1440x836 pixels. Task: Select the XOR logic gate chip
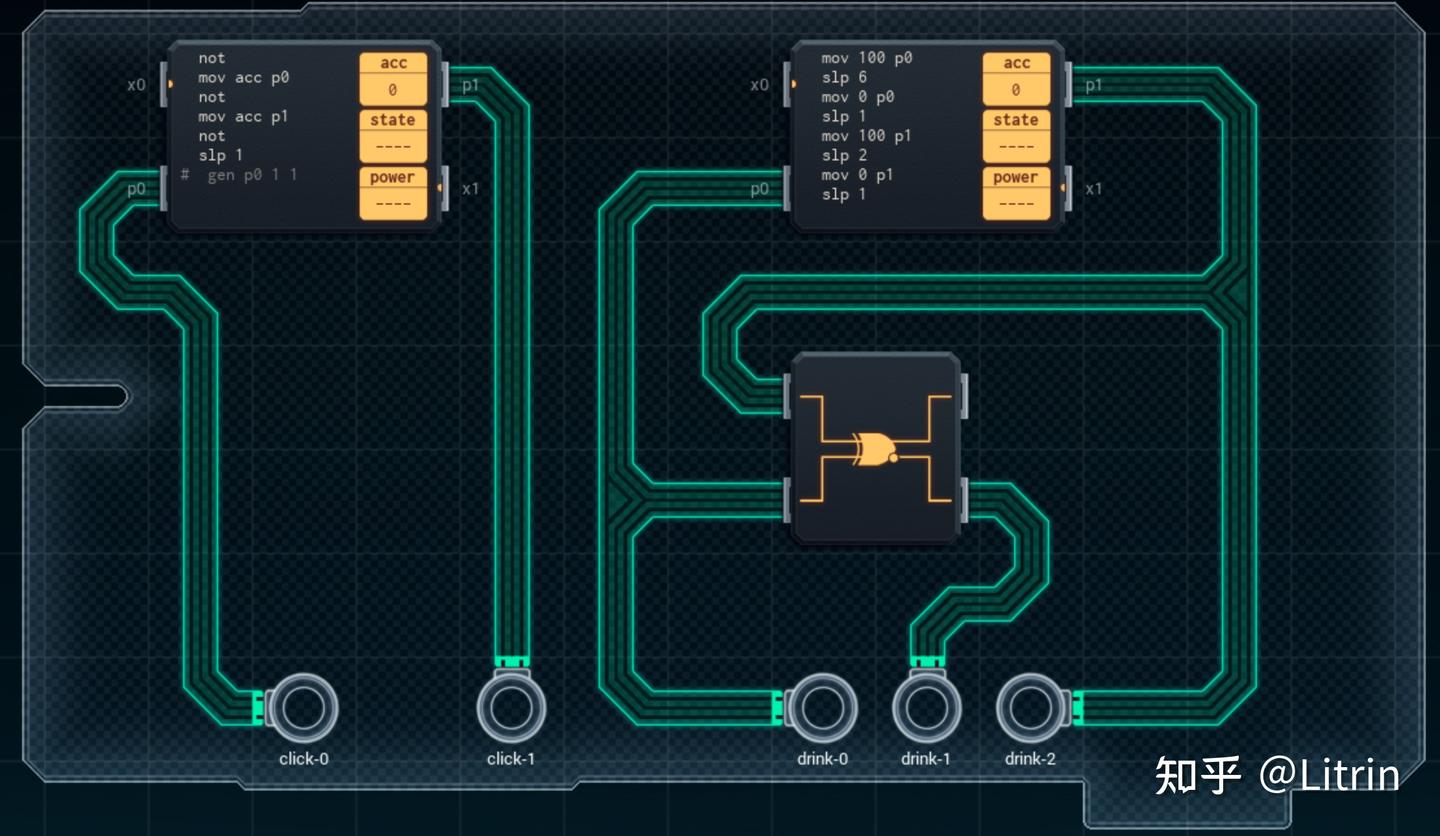tap(875, 447)
